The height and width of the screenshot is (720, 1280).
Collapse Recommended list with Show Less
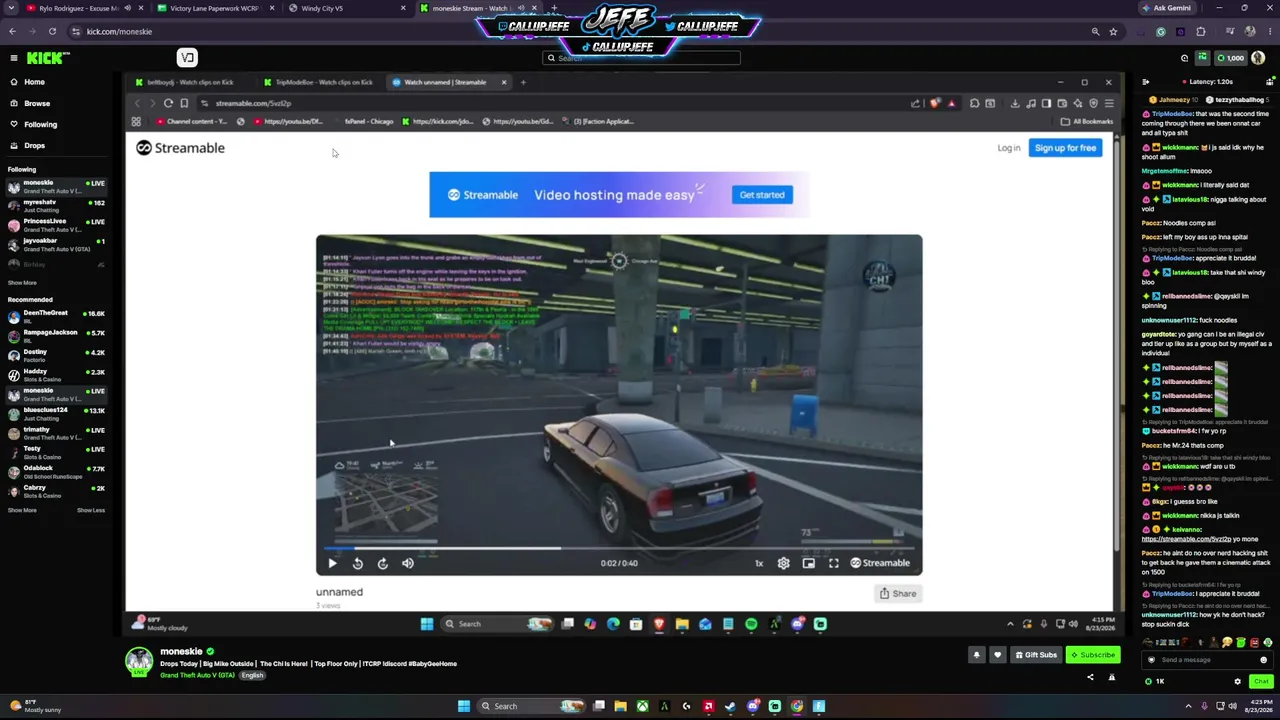coord(91,510)
